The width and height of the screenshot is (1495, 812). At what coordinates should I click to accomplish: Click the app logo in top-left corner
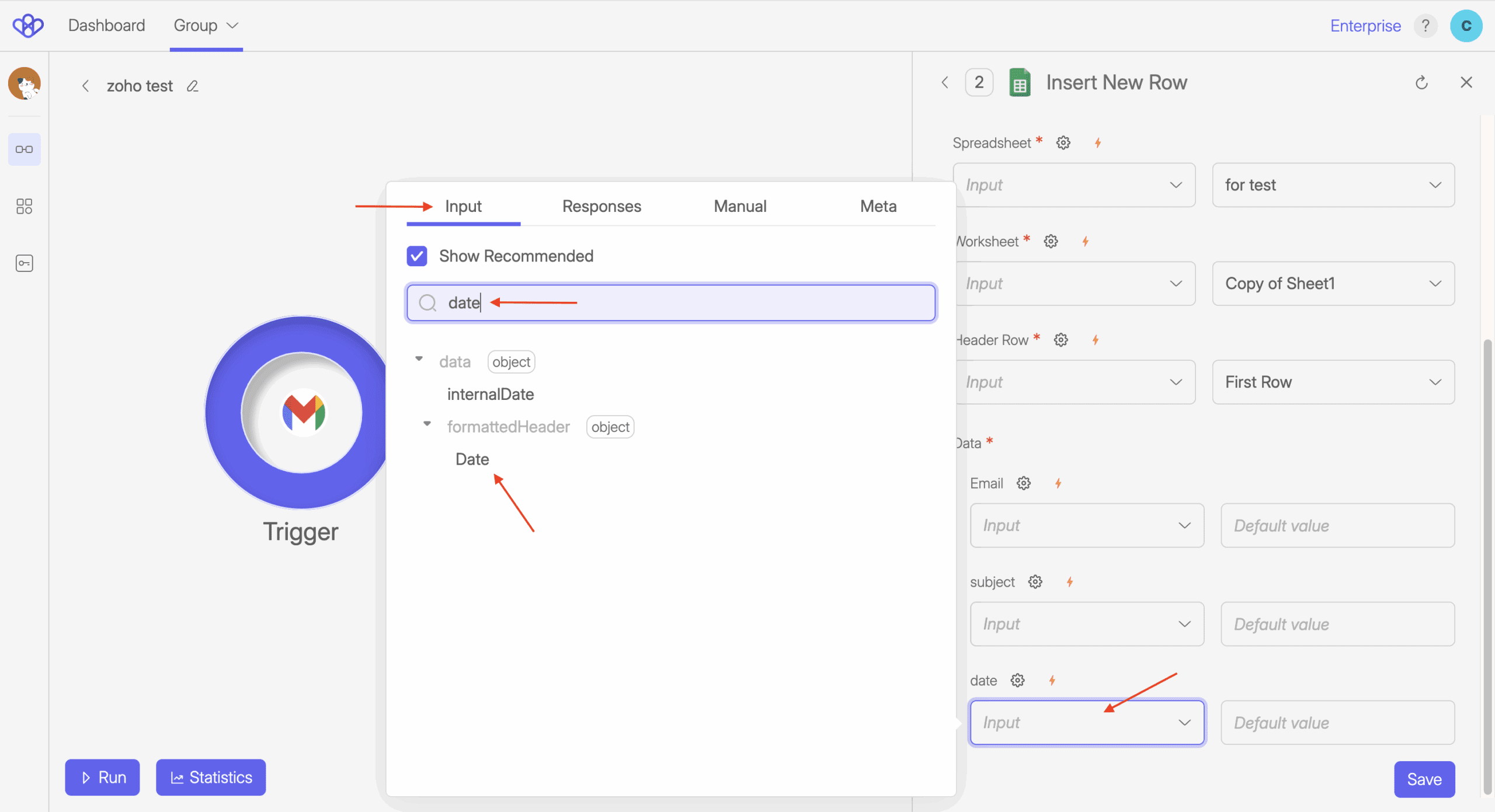point(28,25)
